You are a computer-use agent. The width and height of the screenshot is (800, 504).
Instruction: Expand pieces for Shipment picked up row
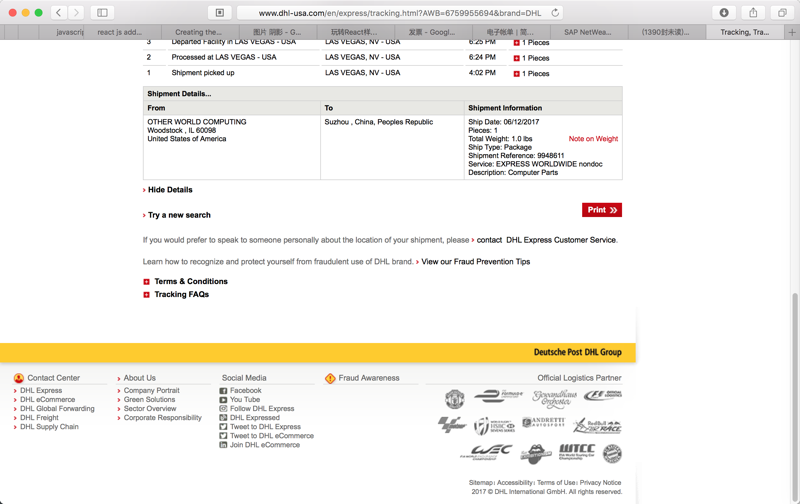516,74
